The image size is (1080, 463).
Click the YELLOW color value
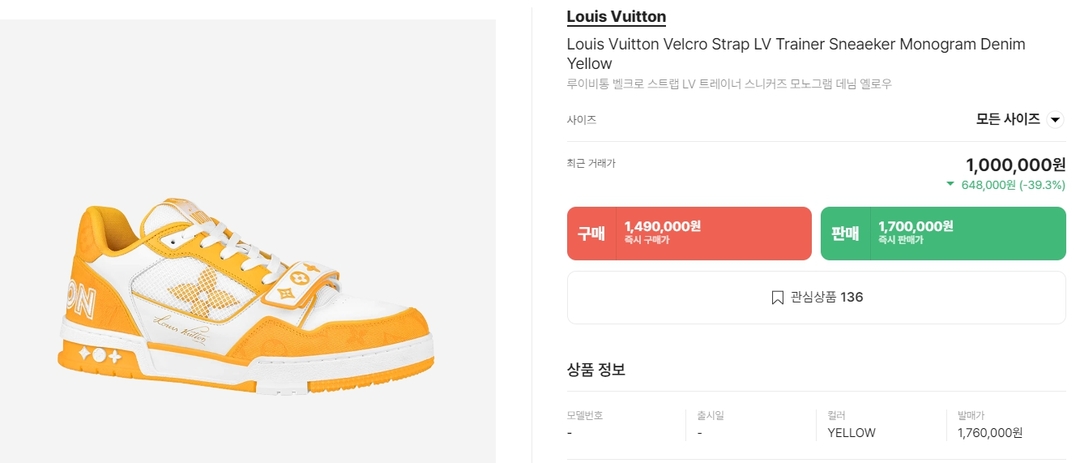(851, 433)
